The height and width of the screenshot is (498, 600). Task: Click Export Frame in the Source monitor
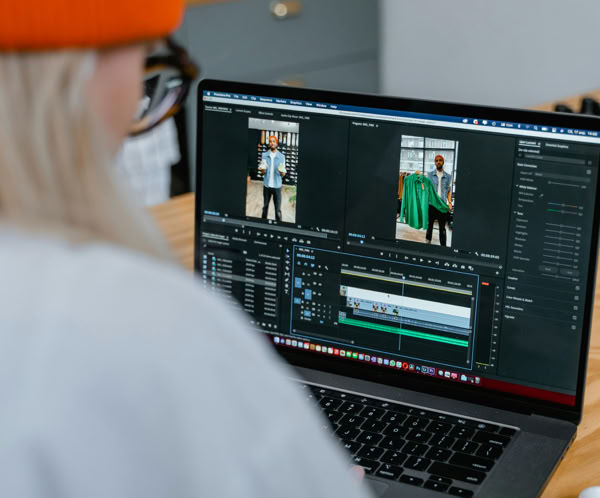(309, 242)
